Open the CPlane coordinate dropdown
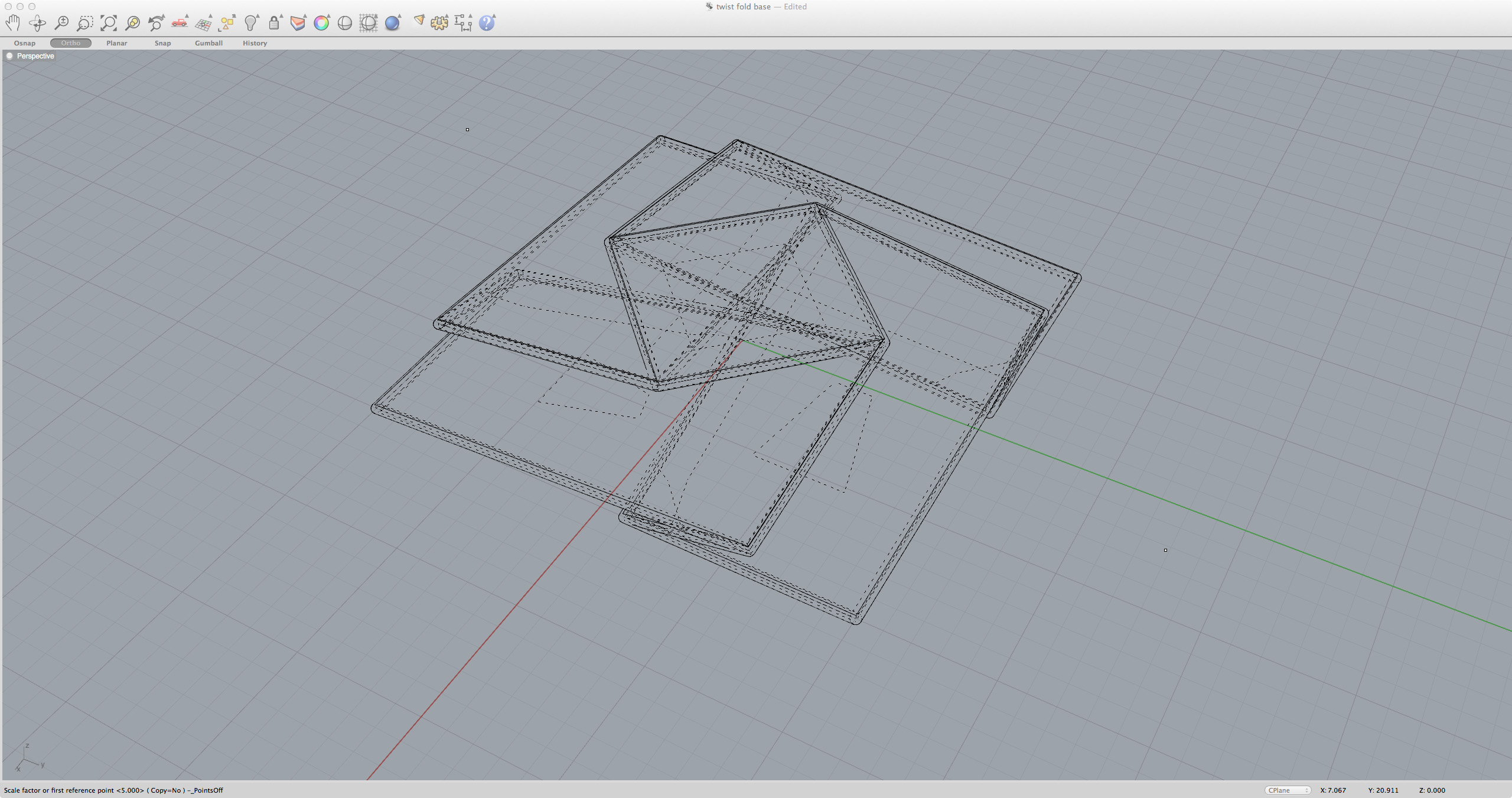This screenshot has height=798, width=1512. [x=1288, y=790]
